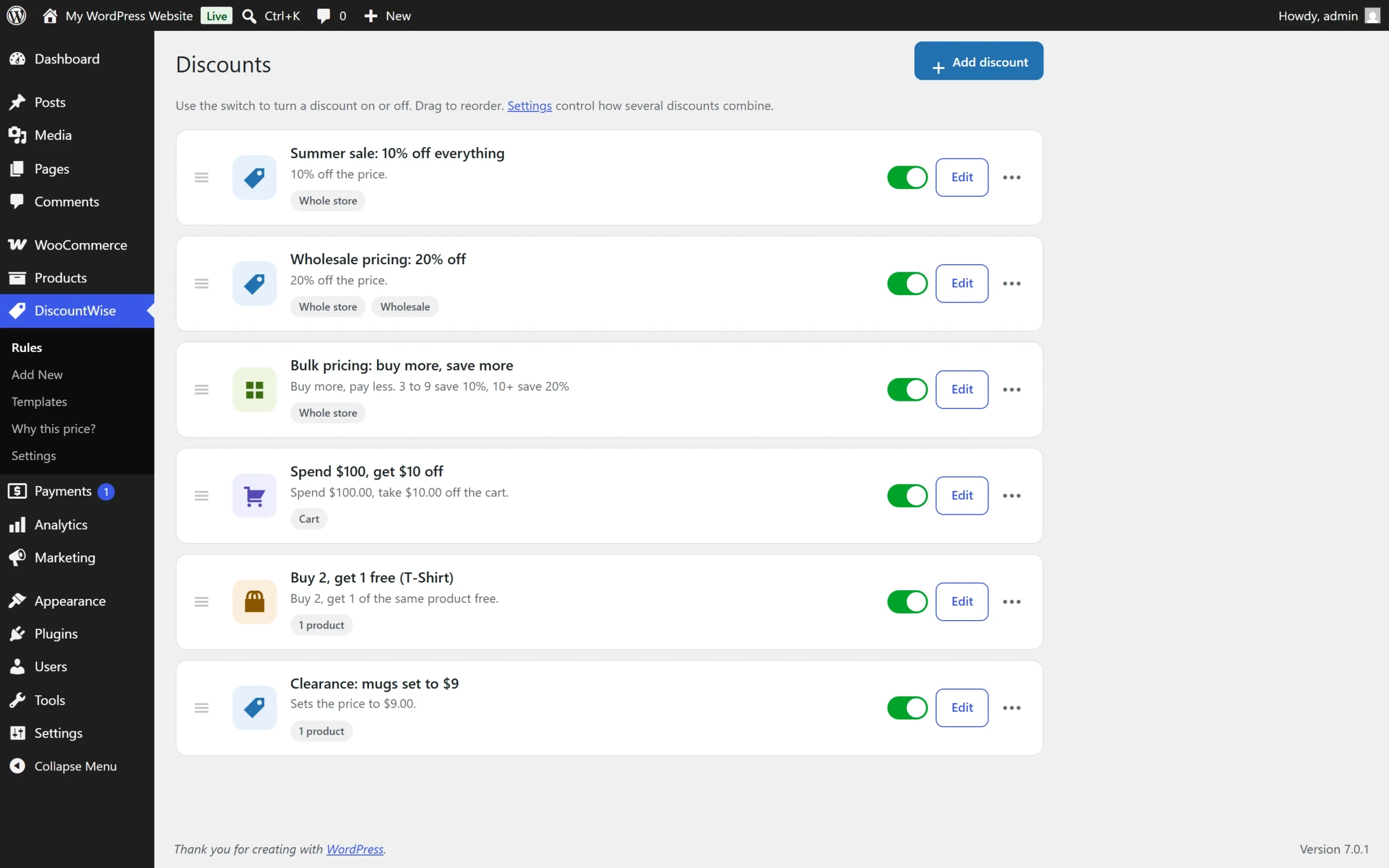The image size is (1389, 868).
Task: Turn off the Wholesale pricing discount switch
Action: coord(907,284)
